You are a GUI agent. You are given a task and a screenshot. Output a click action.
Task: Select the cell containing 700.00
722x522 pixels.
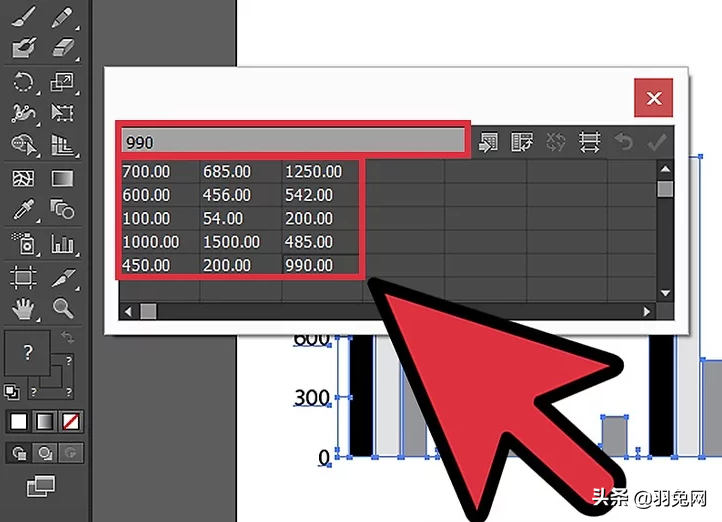point(160,172)
